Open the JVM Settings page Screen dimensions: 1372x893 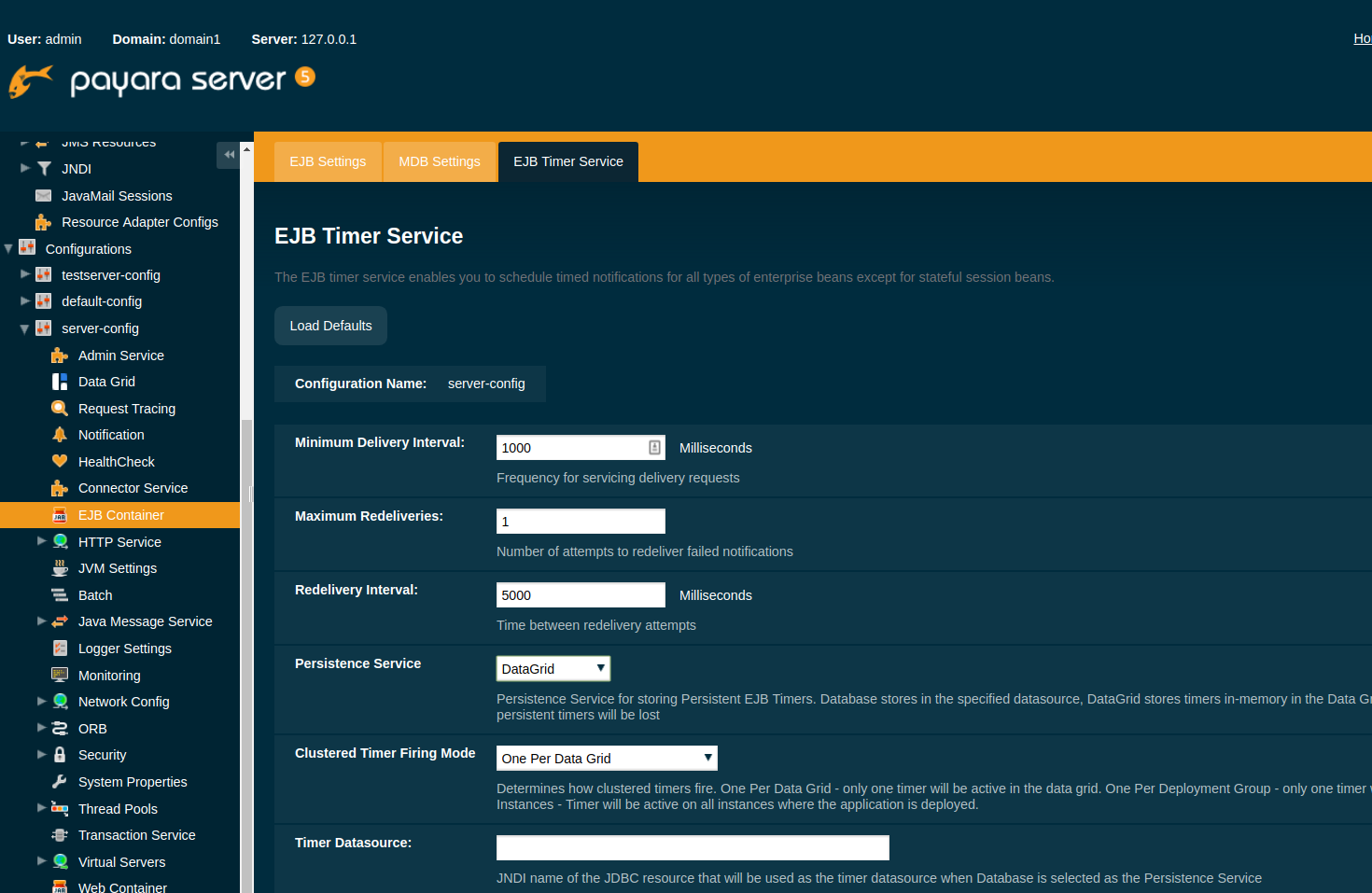pyautogui.click(x=118, y=568)
